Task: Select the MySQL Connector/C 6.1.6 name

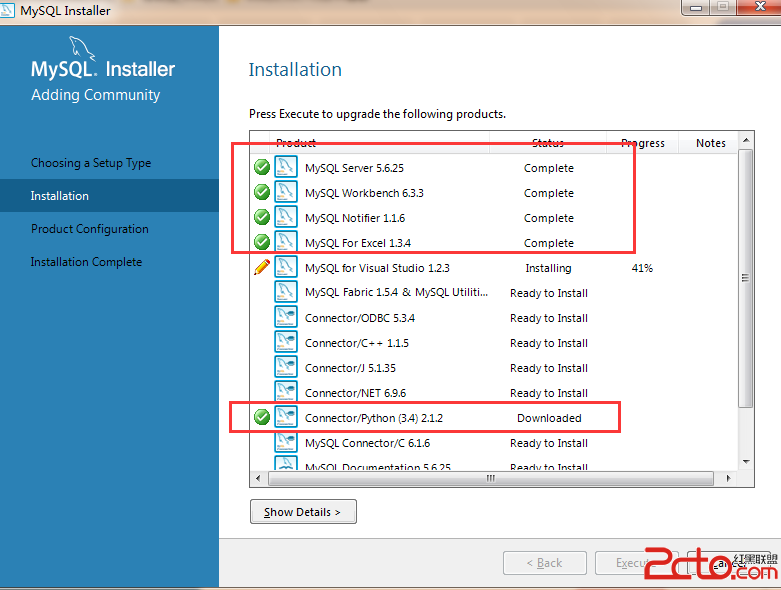Action: pos(368,443)
